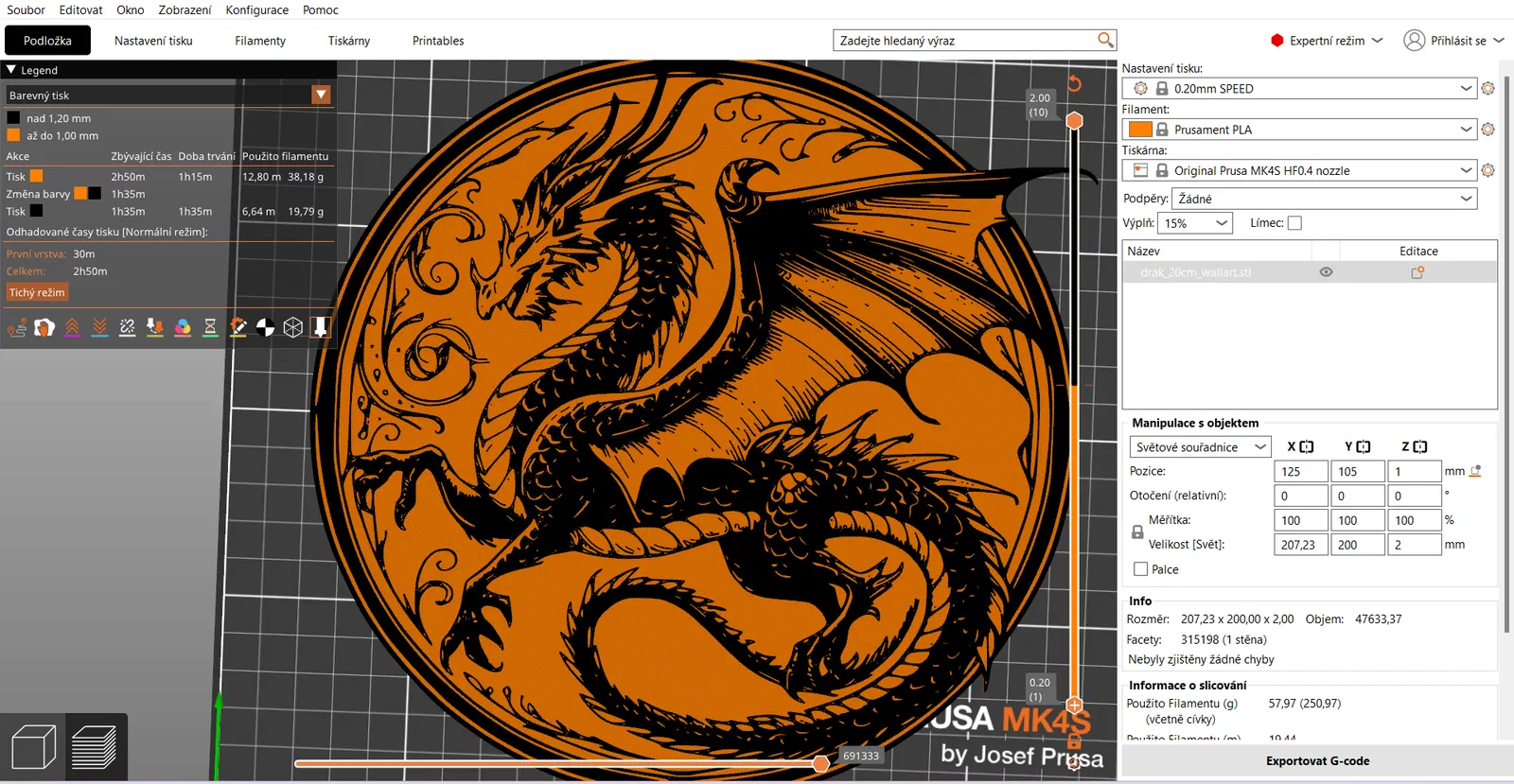1514x784 pixels.
Task: Open the Konfigurace menu
Action: point(256,9)
